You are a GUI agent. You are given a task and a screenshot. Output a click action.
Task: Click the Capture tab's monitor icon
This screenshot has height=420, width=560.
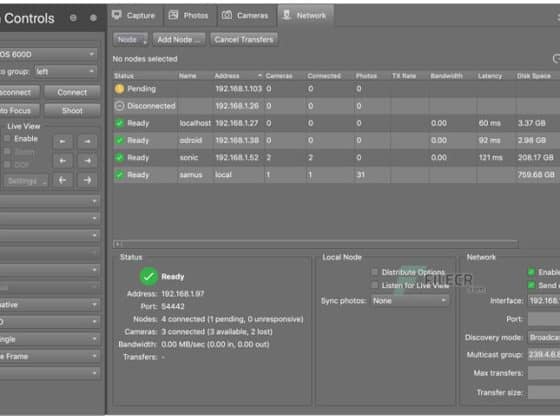117,15
